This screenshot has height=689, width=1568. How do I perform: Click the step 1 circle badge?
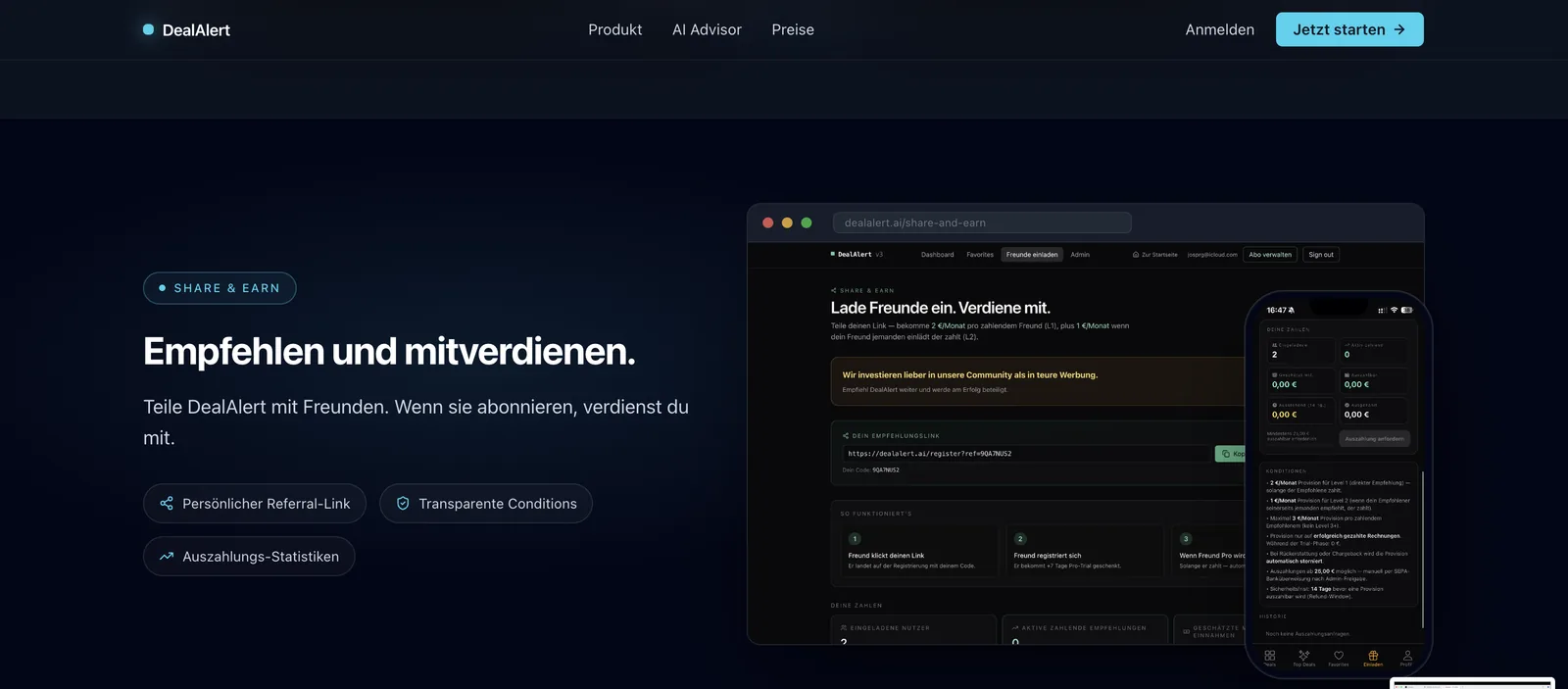pyautogui.click(x=855, y=539)
